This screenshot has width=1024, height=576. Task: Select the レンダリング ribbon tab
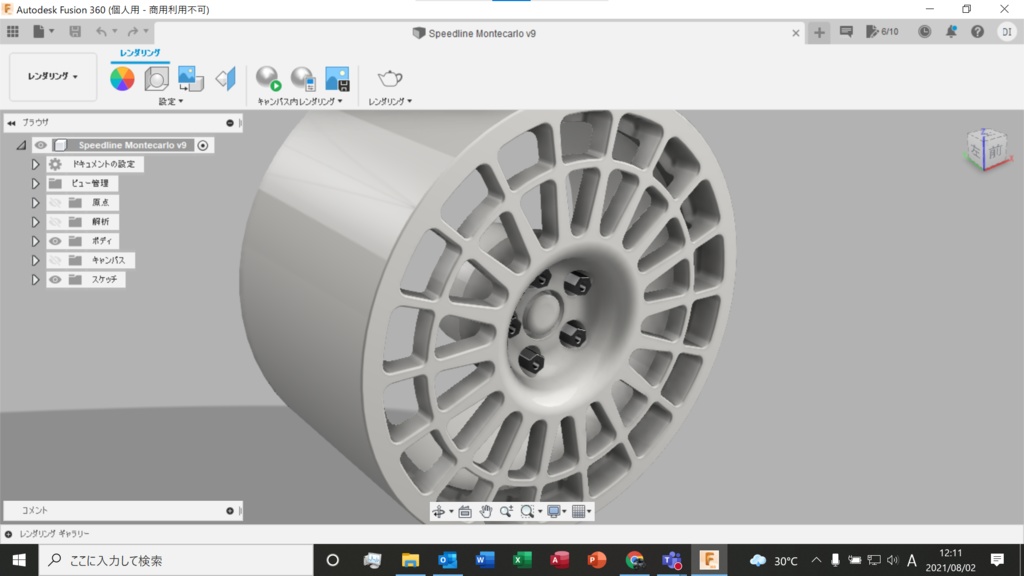(140, 53)
